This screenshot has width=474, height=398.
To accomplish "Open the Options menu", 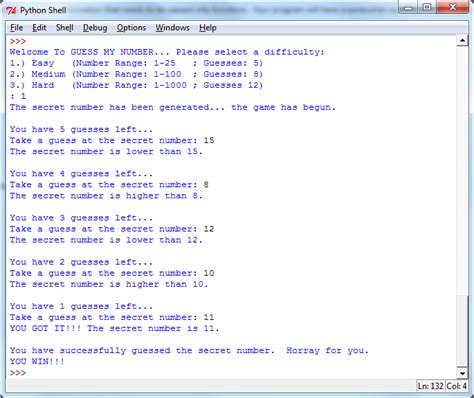I will [x=131, y=28].
